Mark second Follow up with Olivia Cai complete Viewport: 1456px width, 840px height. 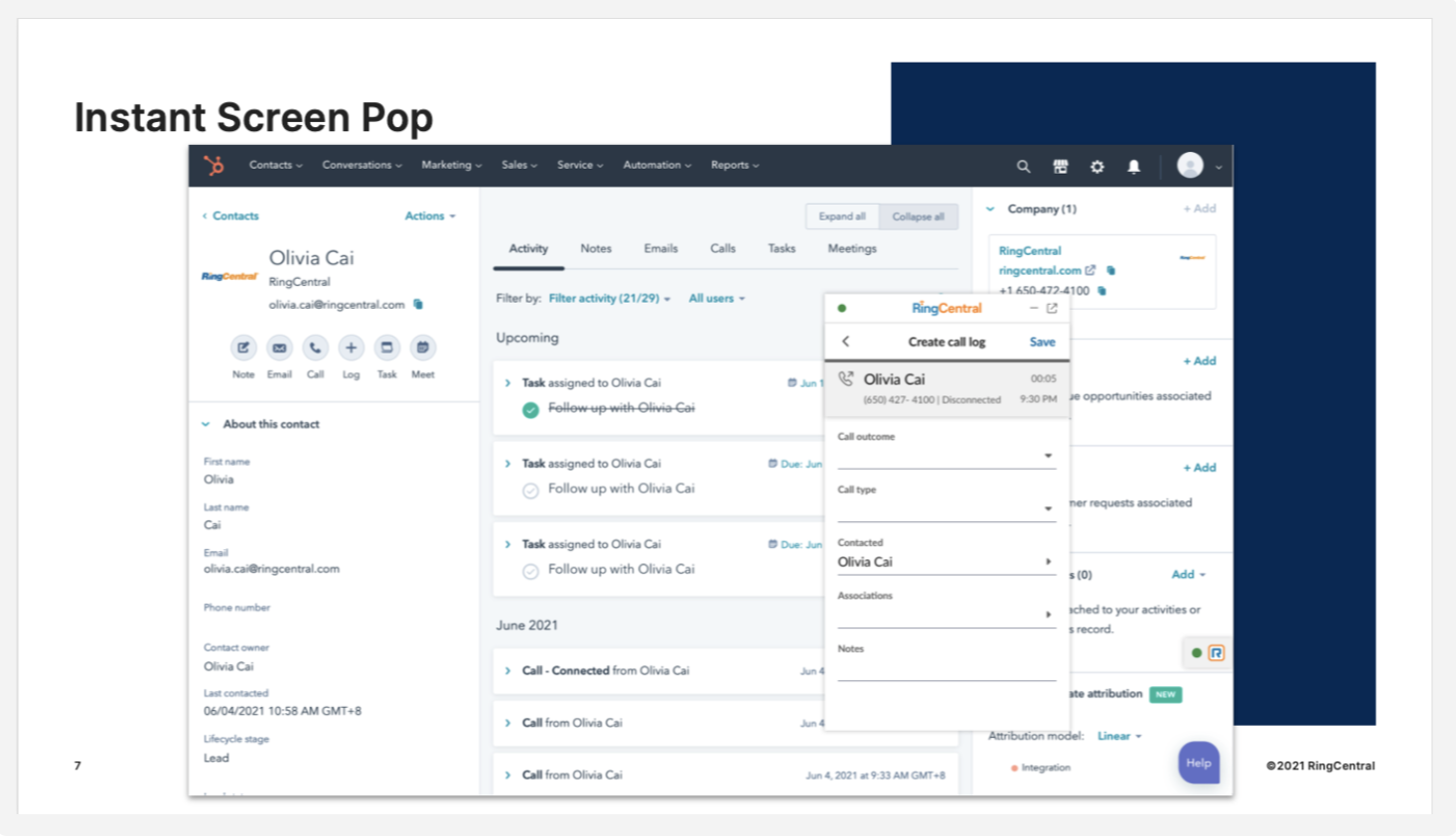pos(531,490)
